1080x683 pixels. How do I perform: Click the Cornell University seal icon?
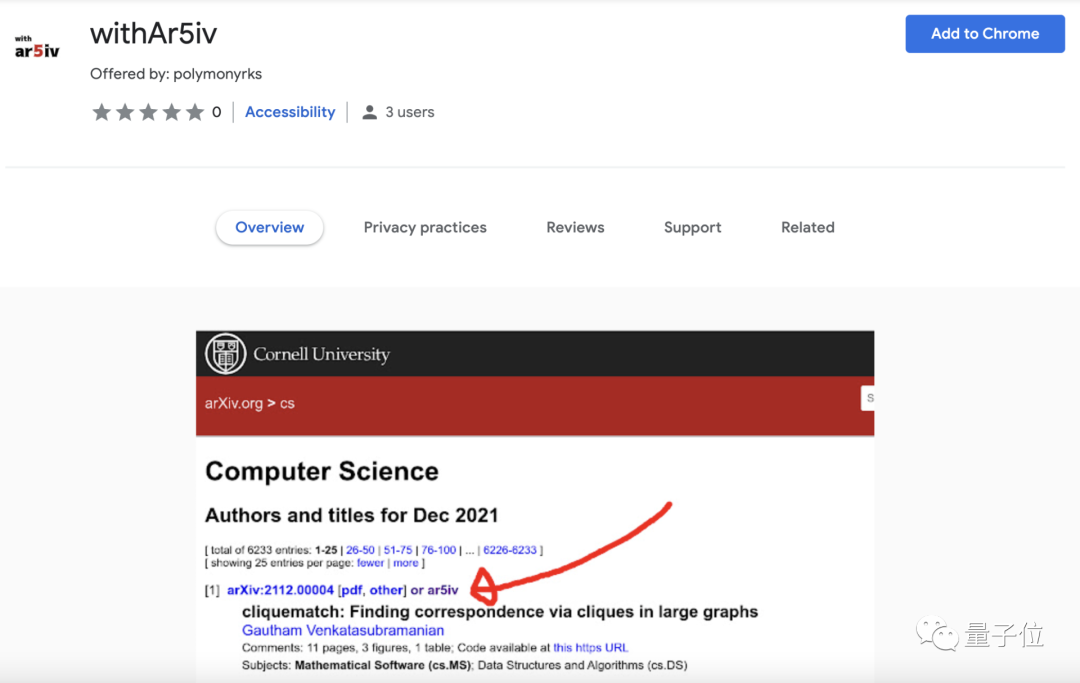pos(225,354)
